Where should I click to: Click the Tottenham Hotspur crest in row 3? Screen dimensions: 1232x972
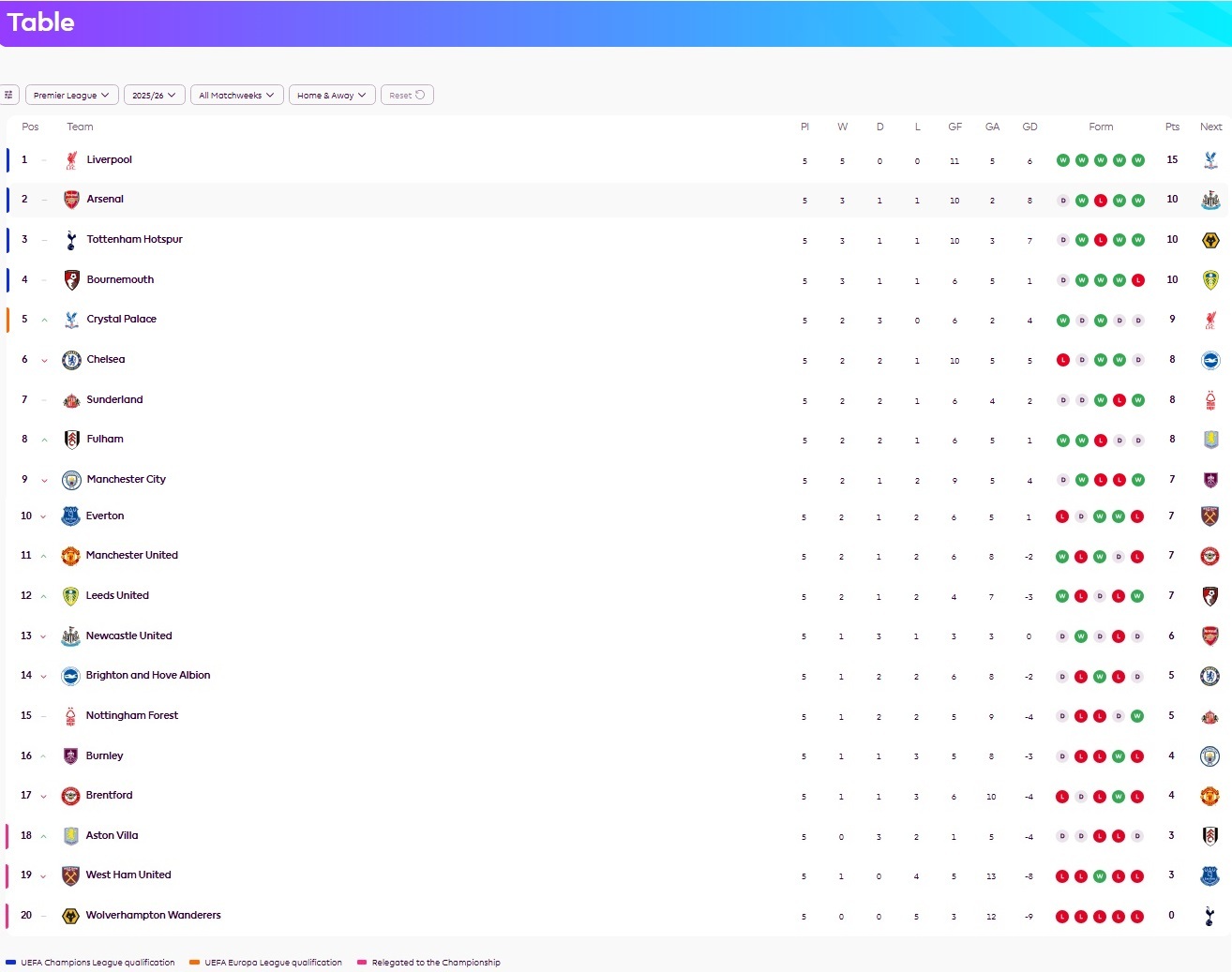[71, 240]
